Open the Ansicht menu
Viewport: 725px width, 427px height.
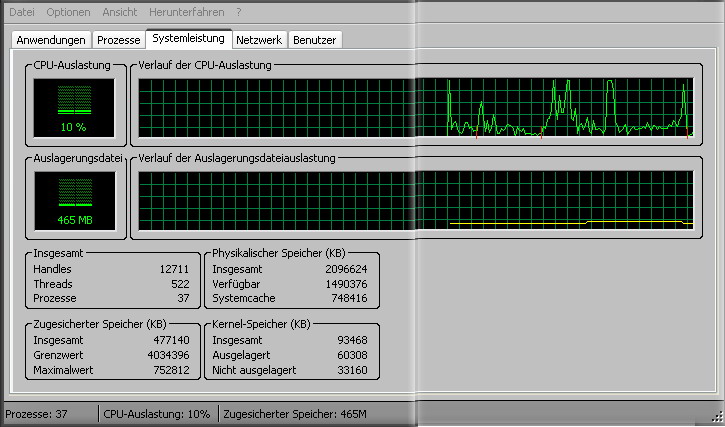120,12
